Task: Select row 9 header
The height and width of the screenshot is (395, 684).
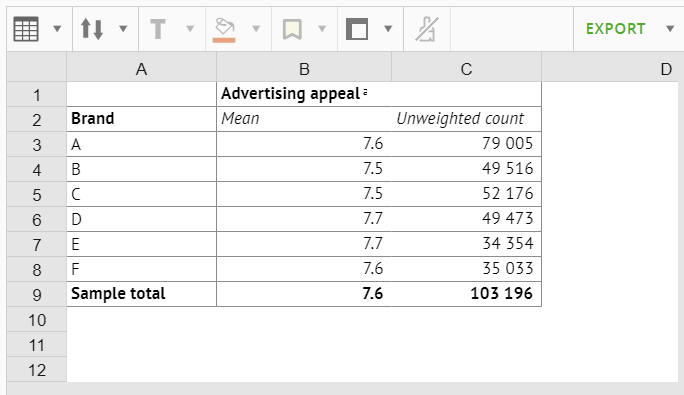Action: click(37, 295)
